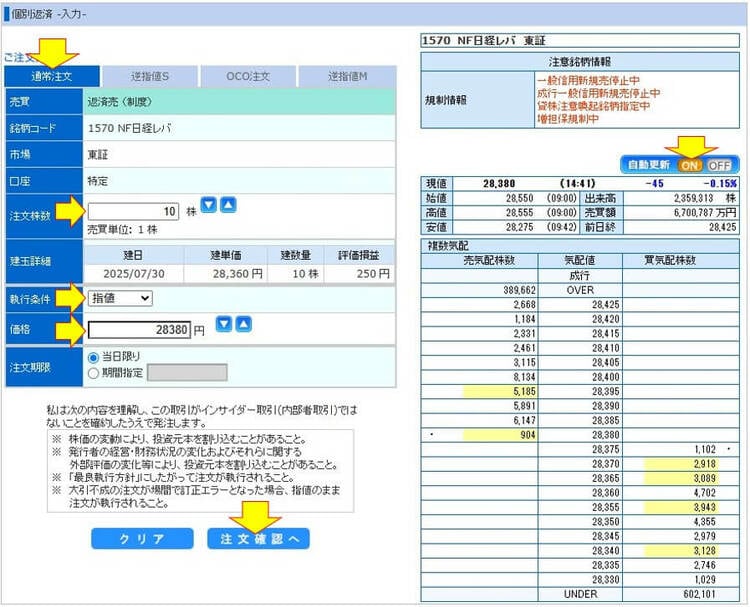This screenshot has width=750, height=607.
Task: Click the 28,375 bid price
Action: pos(606,449)
